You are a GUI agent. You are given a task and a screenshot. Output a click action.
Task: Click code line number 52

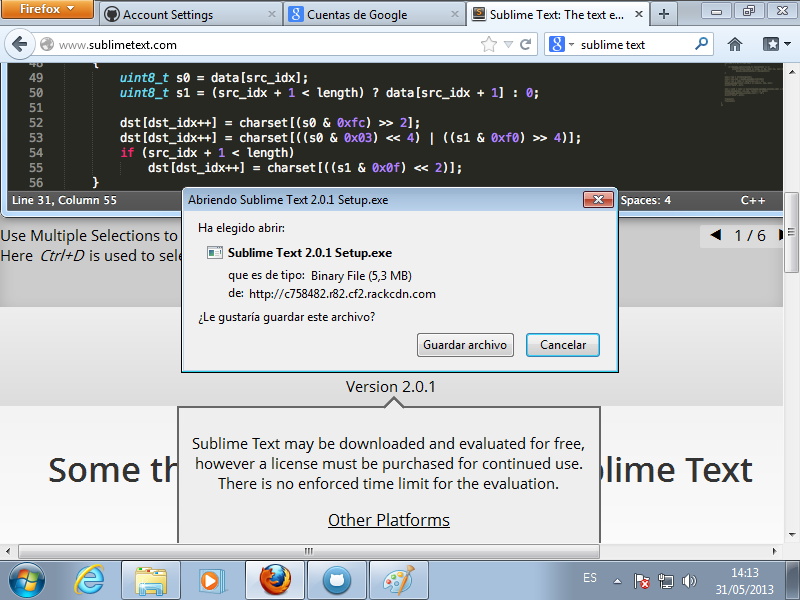point(36,122)
